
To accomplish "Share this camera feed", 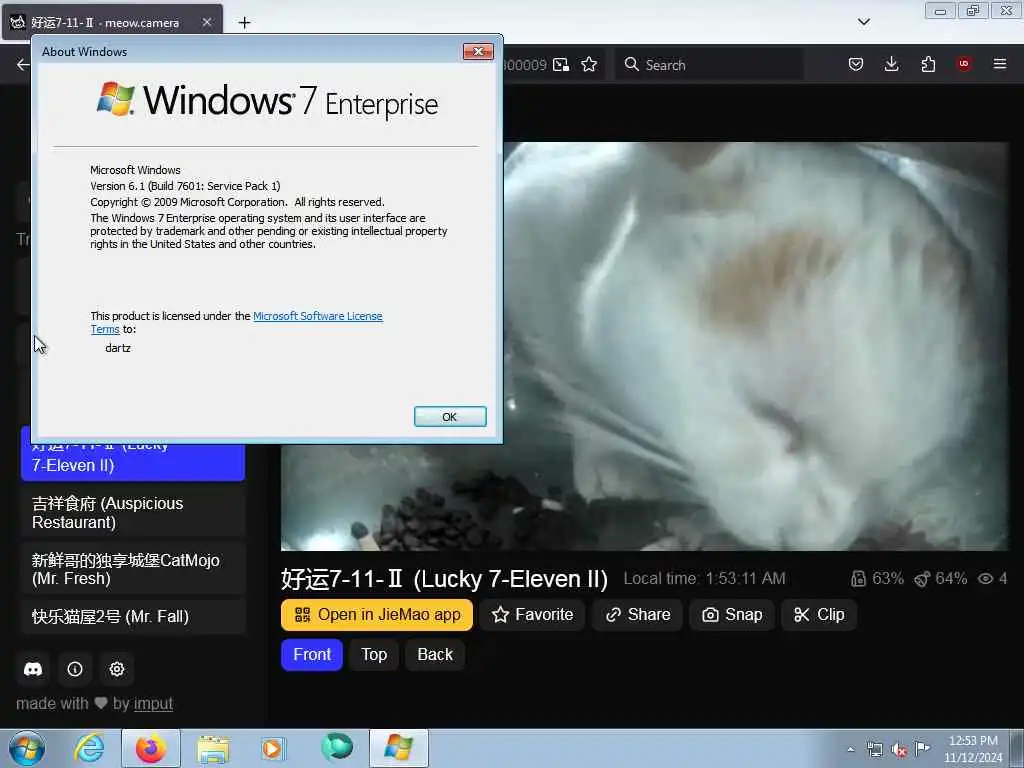I will pos(637,615).
